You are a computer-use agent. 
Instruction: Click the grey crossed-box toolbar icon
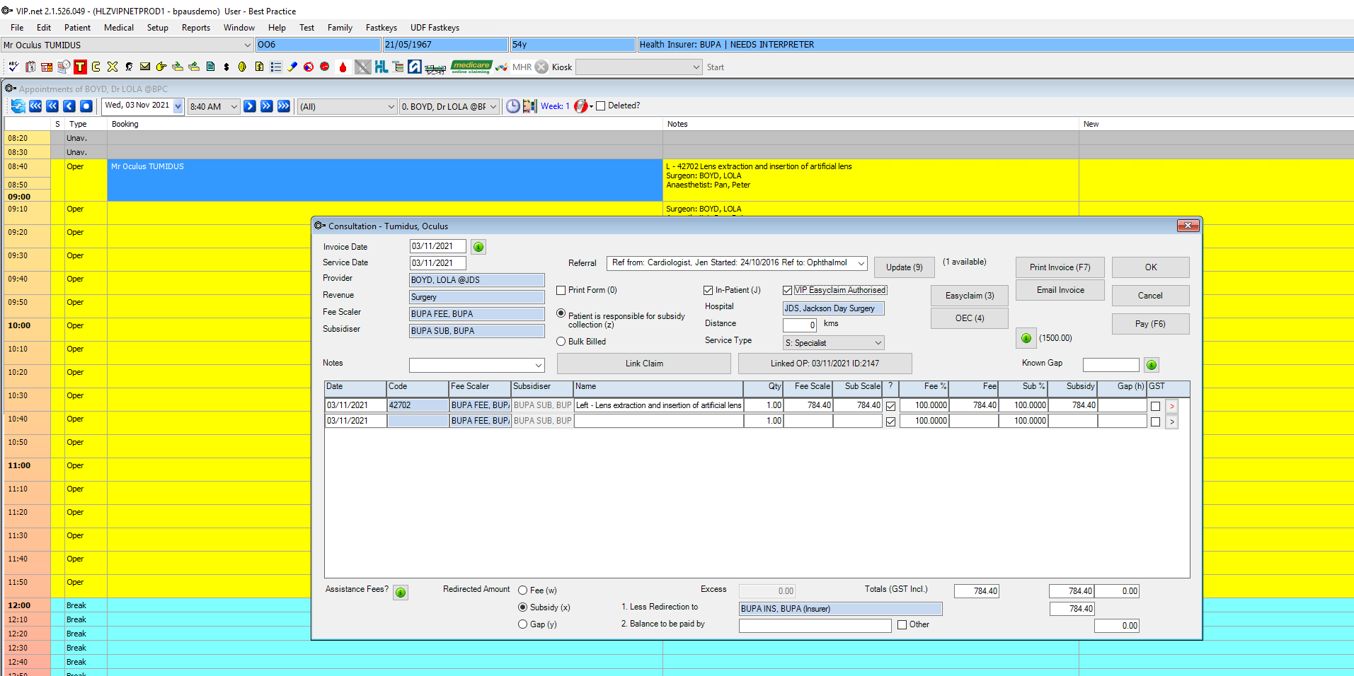click(x=363, y=67)
